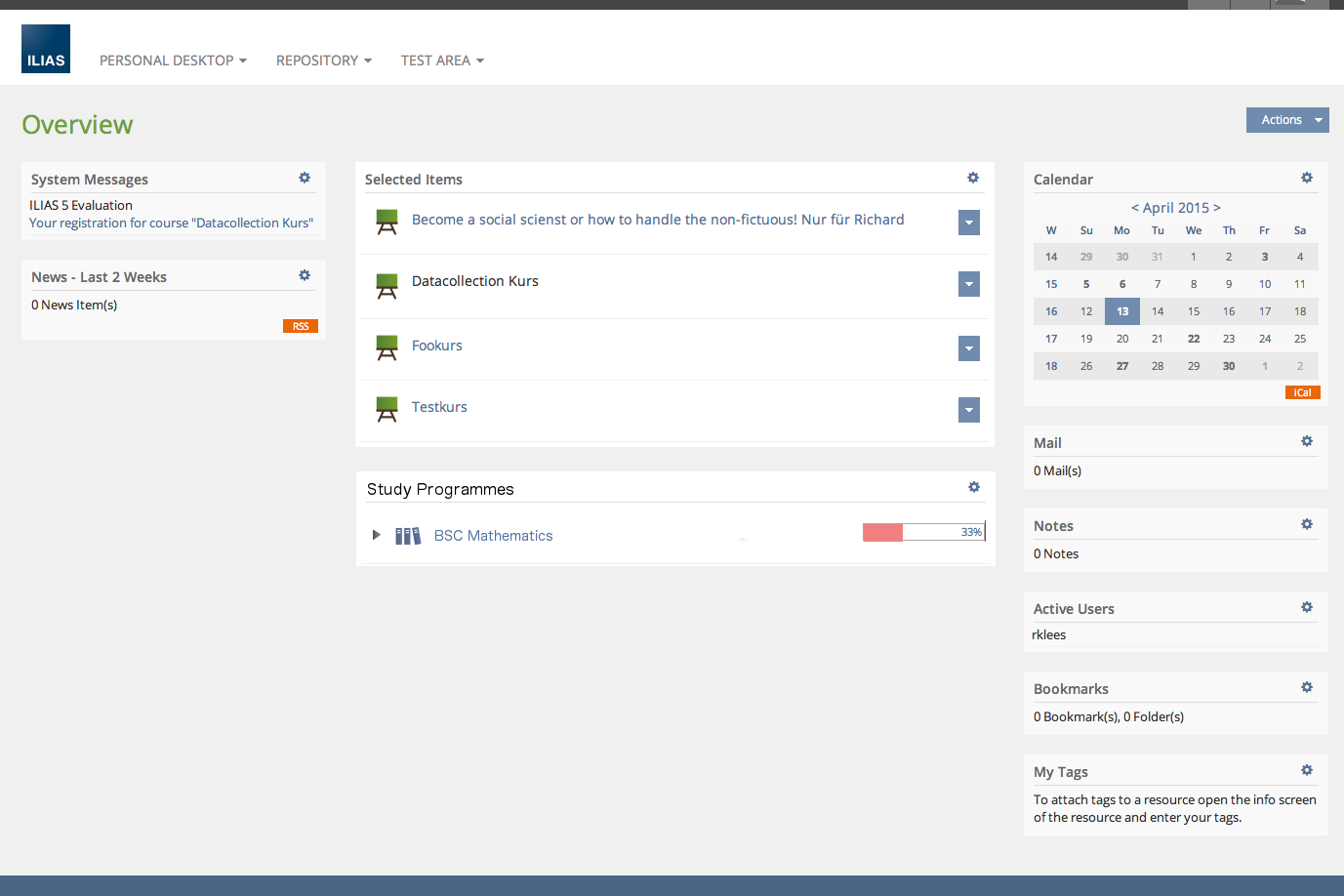Viewport: 1344px width, 896px height.
Task: Open the dropdown arrow for Fookurs
Action: [969, 348]
